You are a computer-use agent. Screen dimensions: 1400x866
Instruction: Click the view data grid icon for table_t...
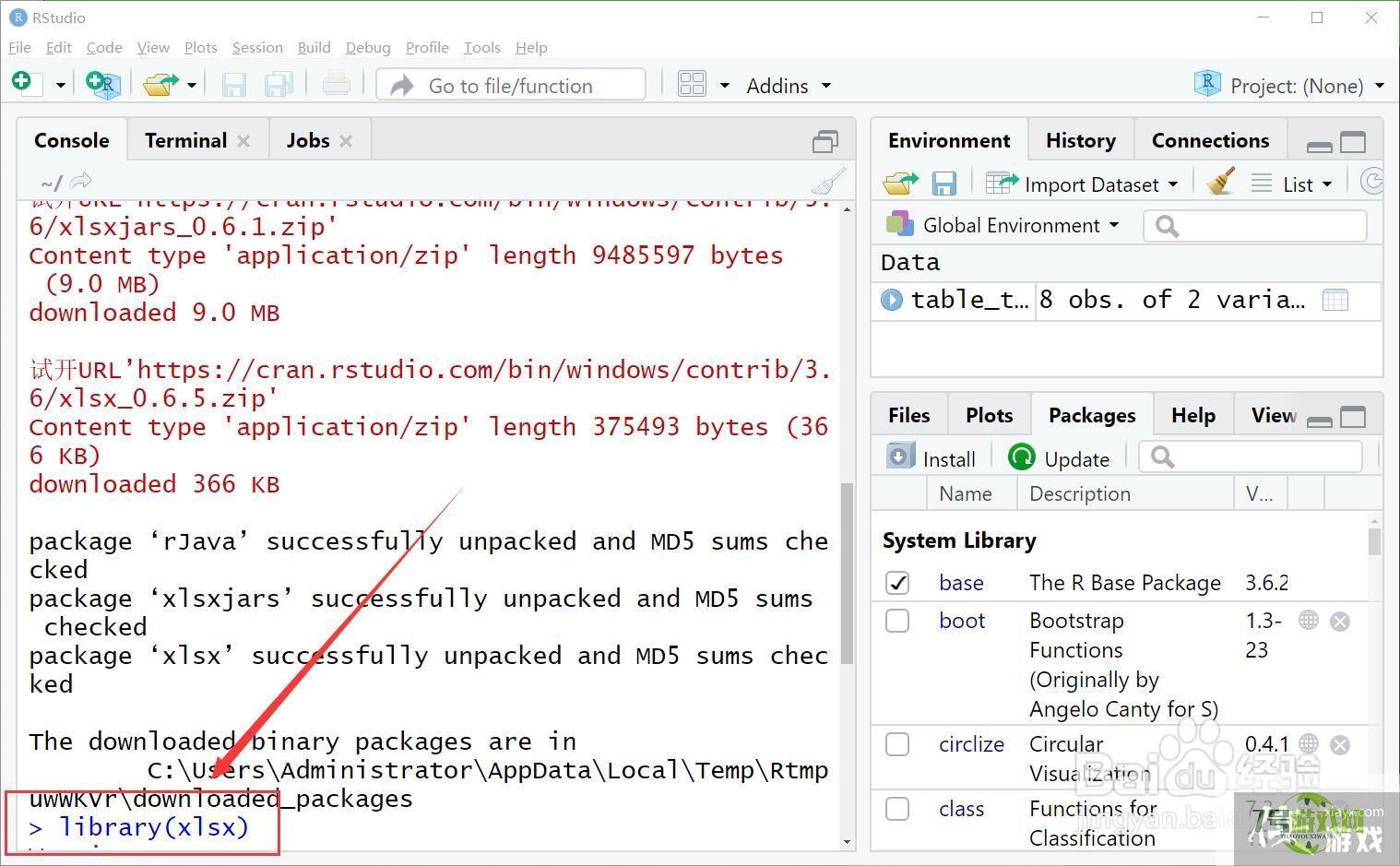point(1335,300)
